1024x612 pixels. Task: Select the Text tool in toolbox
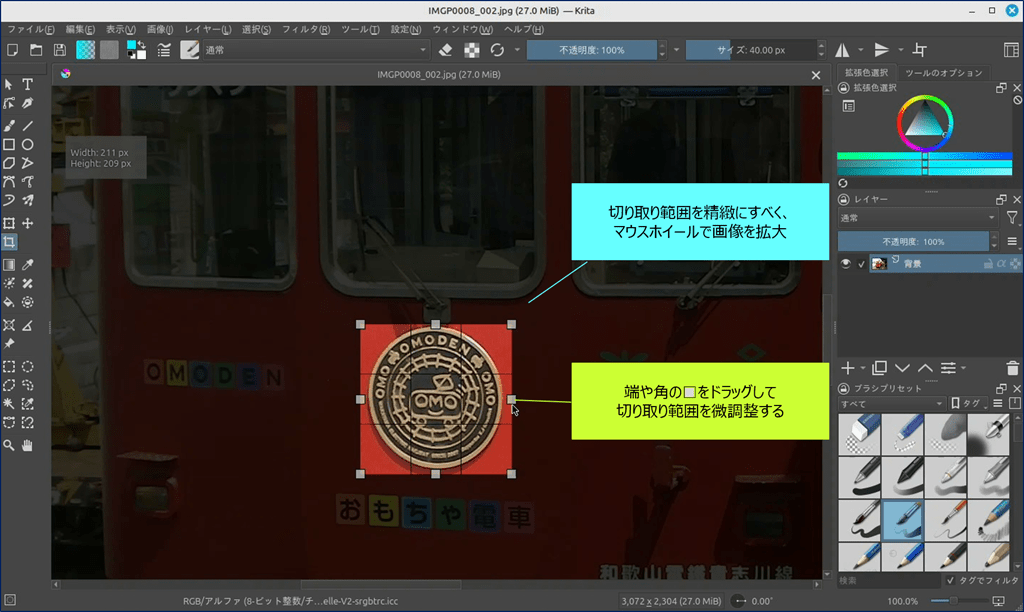[x=28, y=85]
